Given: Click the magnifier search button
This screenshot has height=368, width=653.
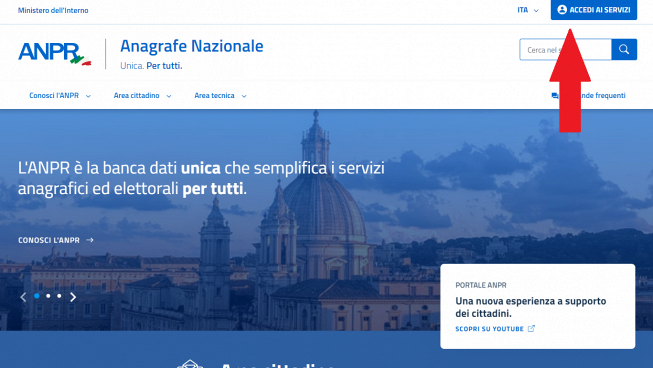Looking at the screenshot, I should pos(624,50).
